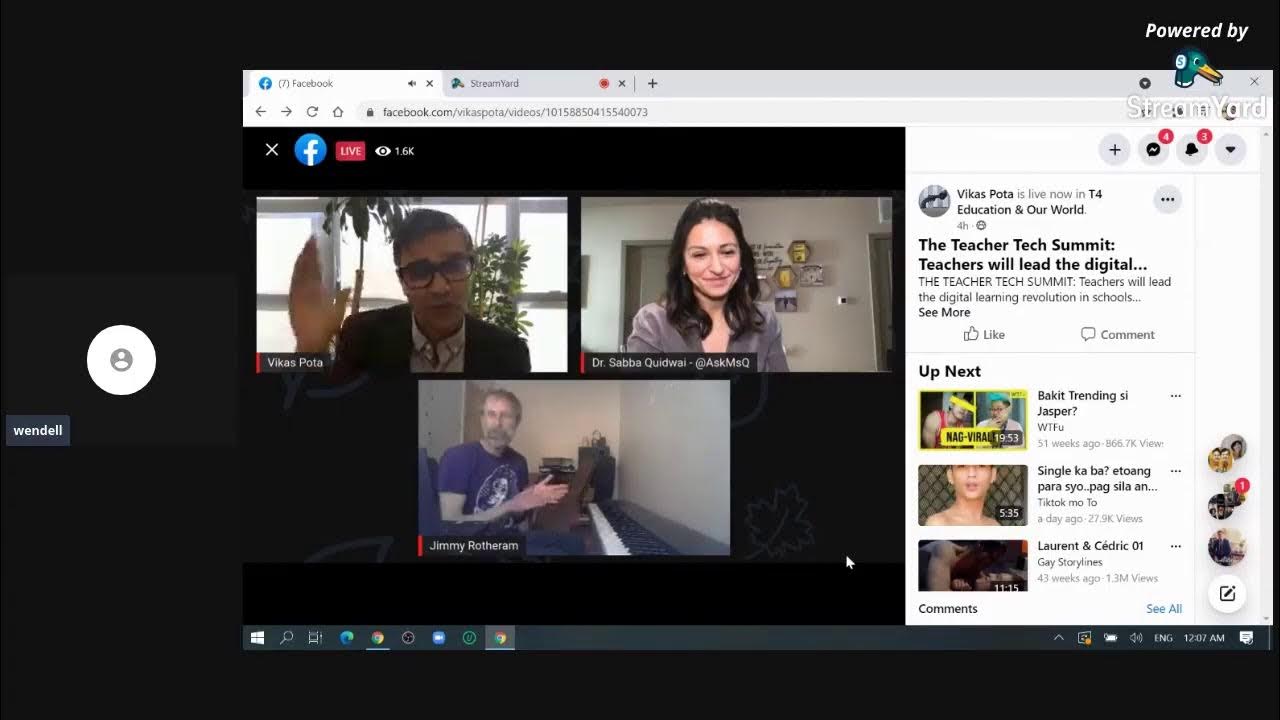1280x720 pixels.
Task: Play the 5:35 Single ka ba thumbnail
Action: pos(973,495)
